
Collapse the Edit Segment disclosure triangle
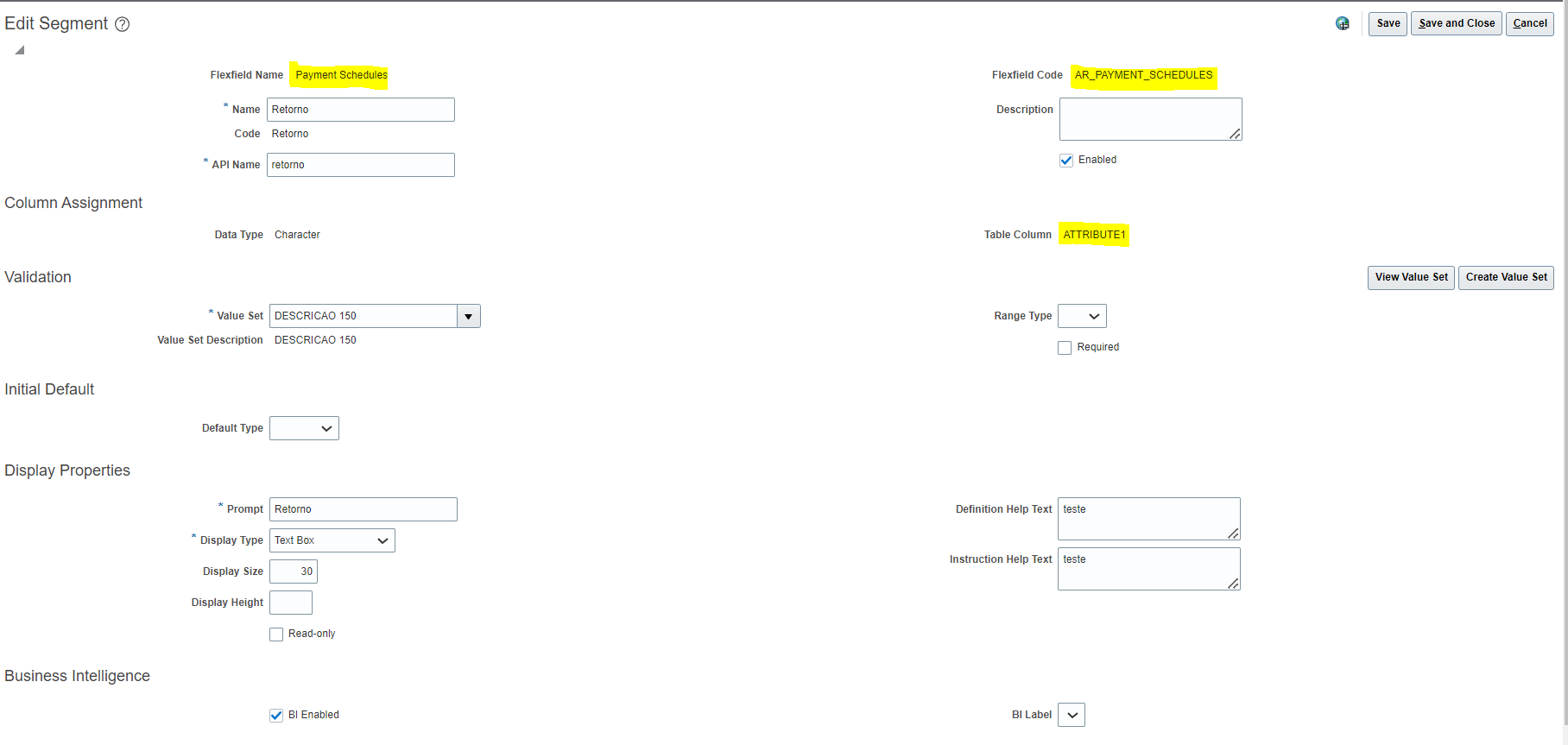(19, 50)
